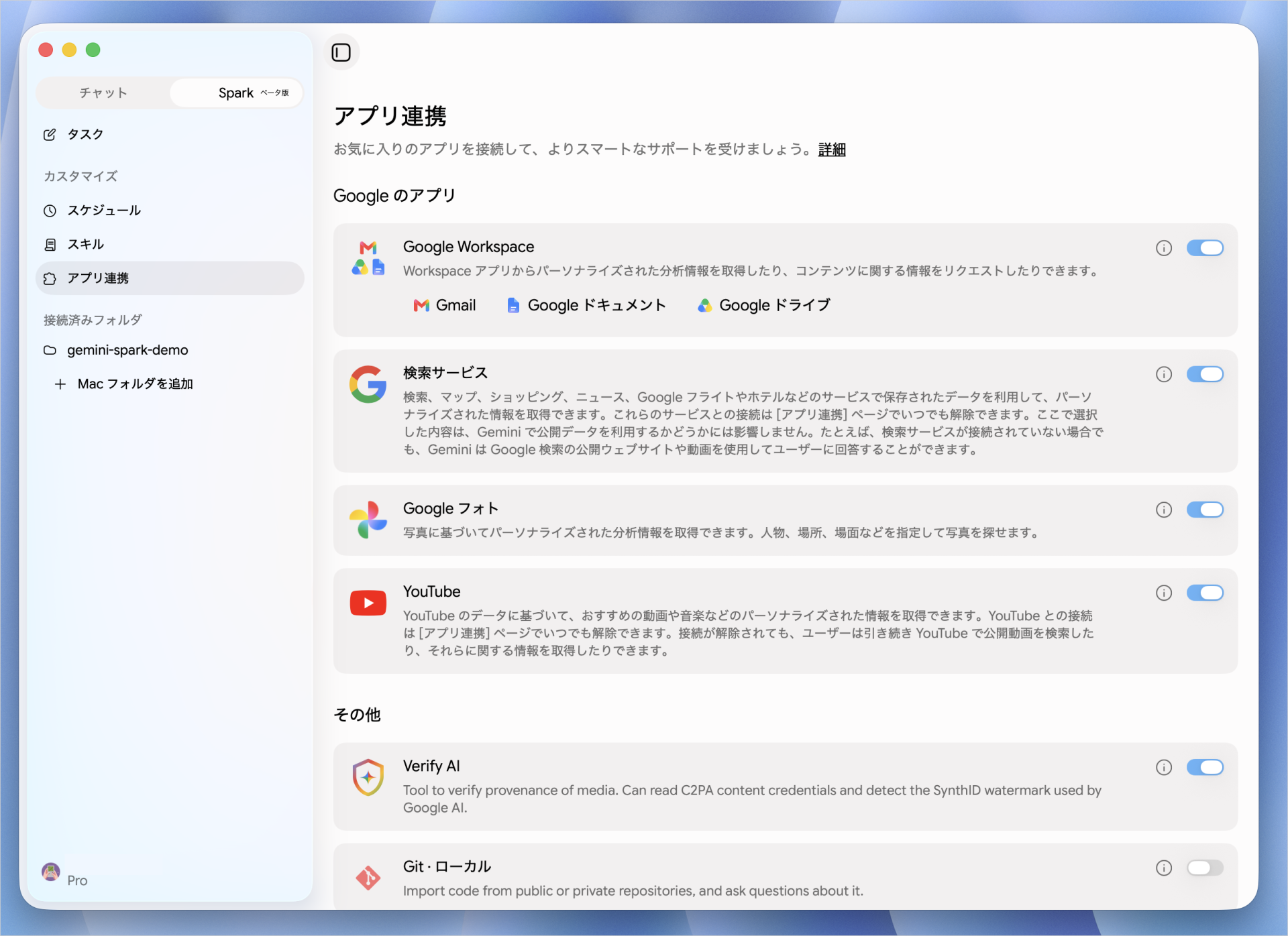Click the profile avatar next to Pro
1288x936 pixels.
pyautogui.click(x=51, y=872)
